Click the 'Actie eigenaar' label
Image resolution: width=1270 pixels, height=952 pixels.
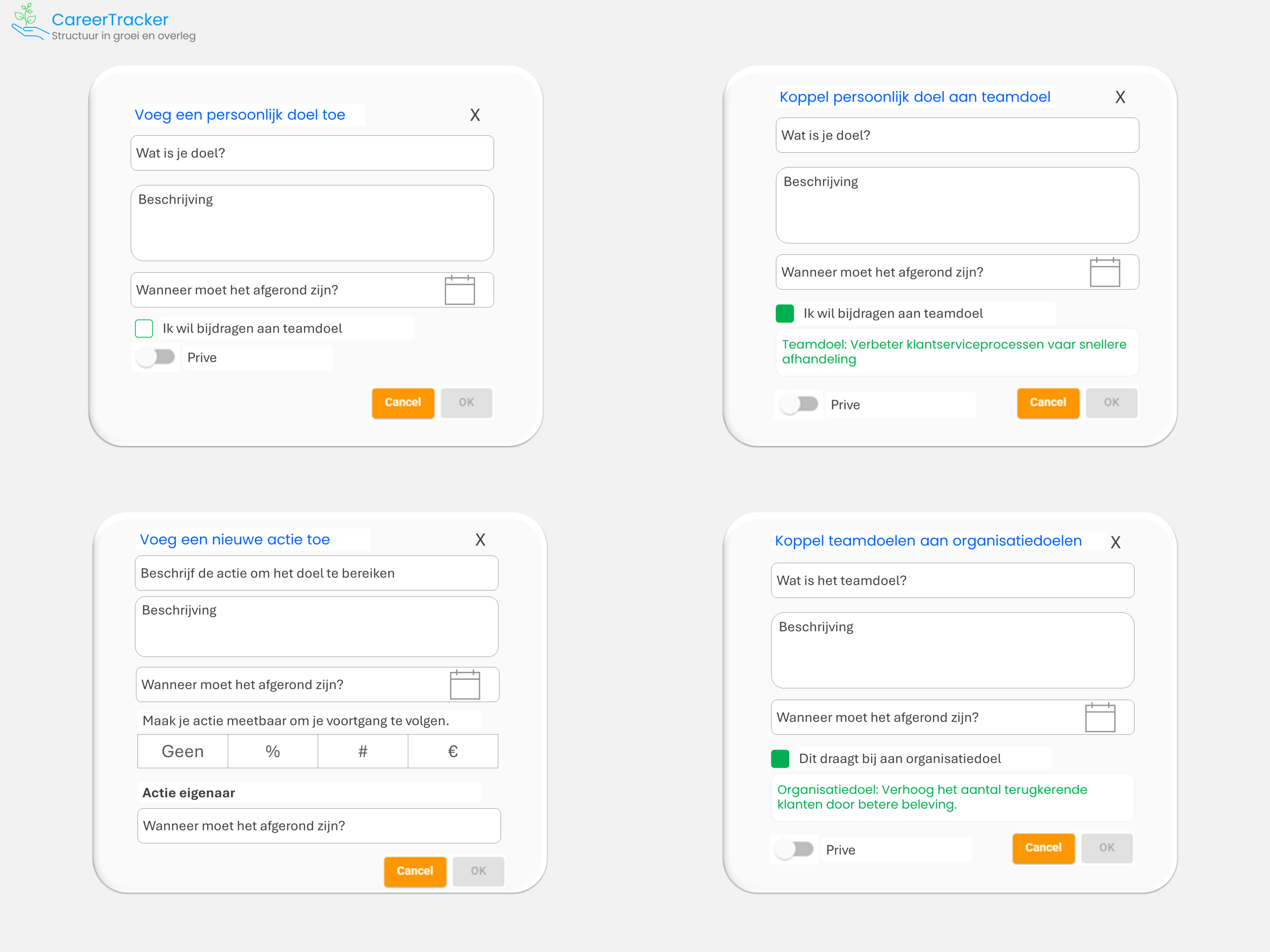click(x=189, y=793)
